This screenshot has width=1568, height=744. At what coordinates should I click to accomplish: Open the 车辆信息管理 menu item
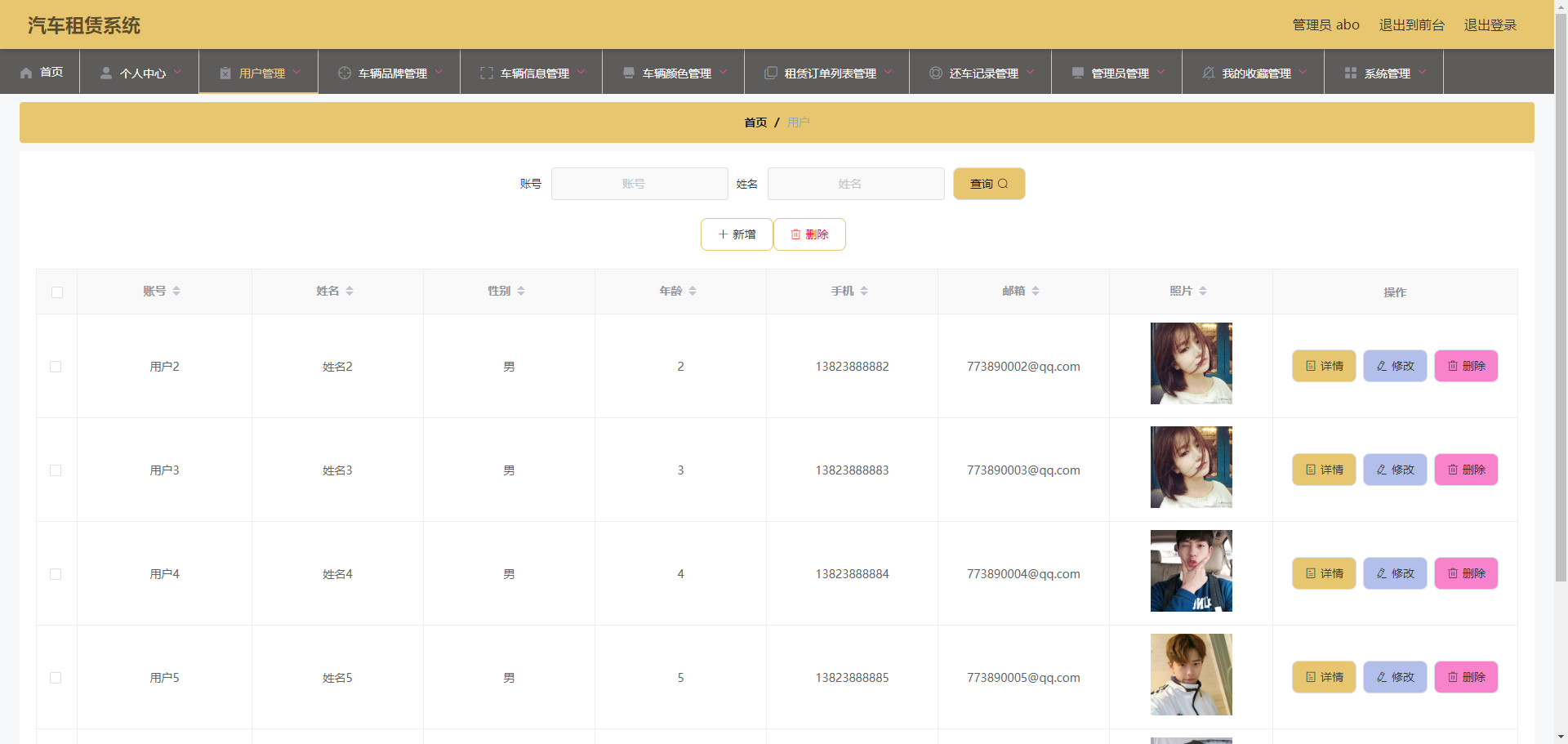pos(534,73)
